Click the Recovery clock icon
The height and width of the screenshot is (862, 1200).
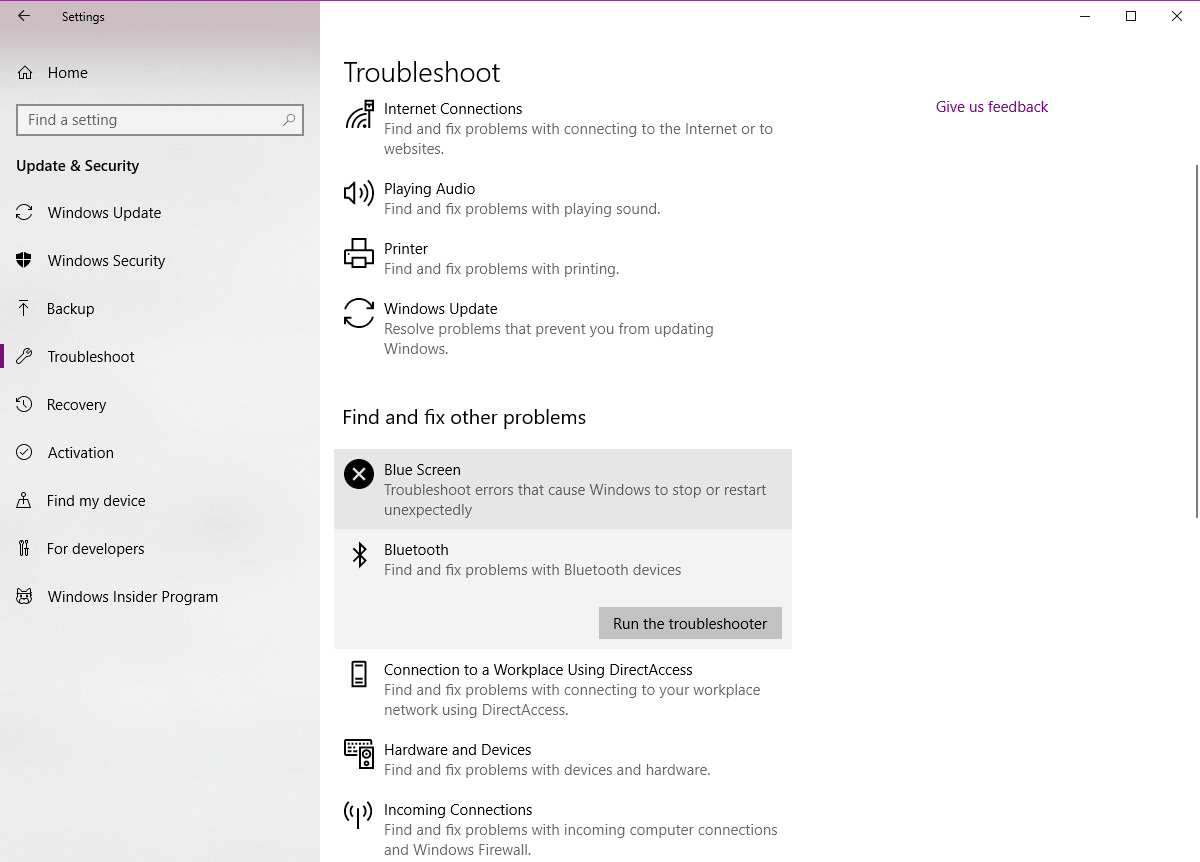pos(25,404)
